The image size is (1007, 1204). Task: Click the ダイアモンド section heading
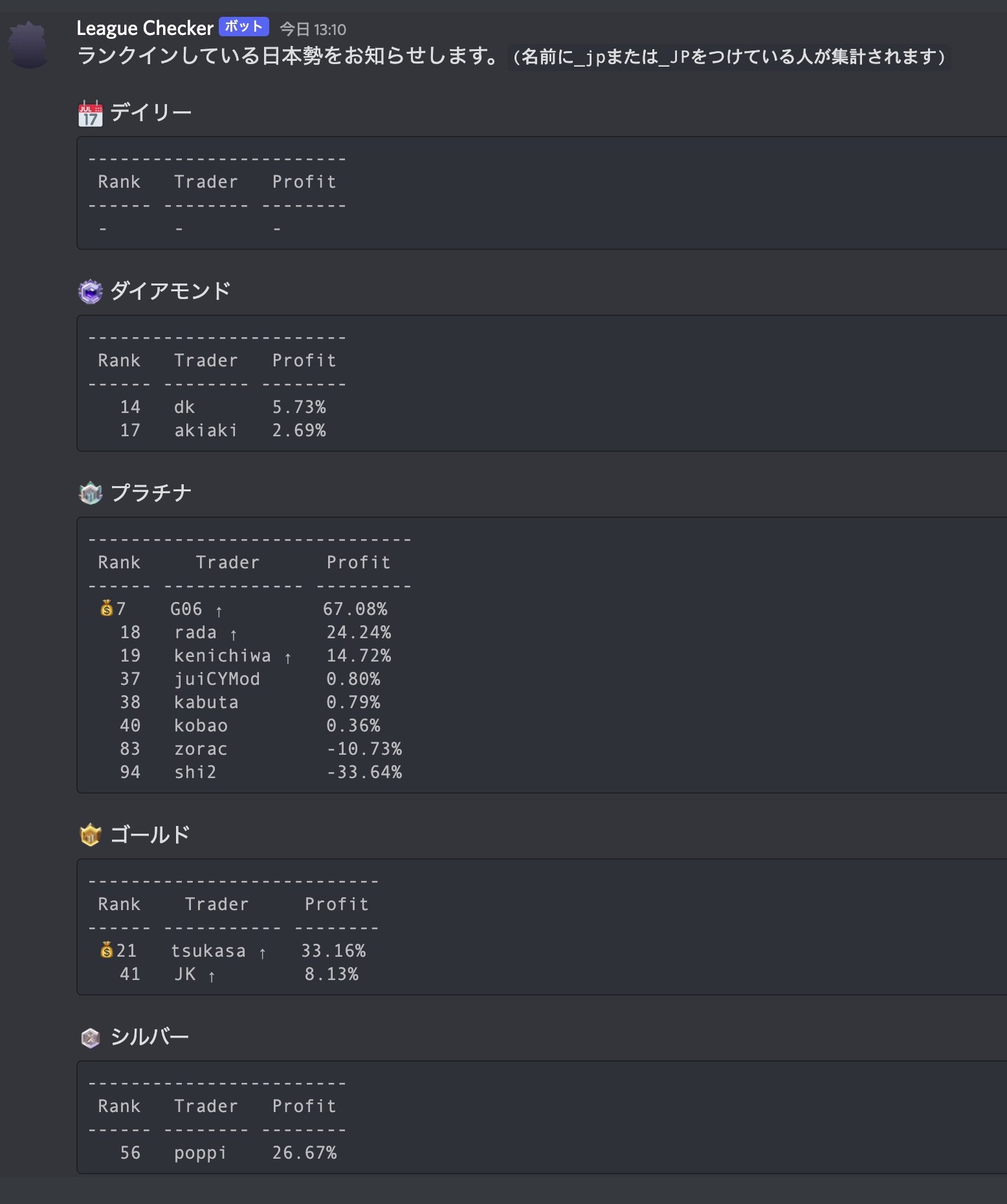(170, 291)
